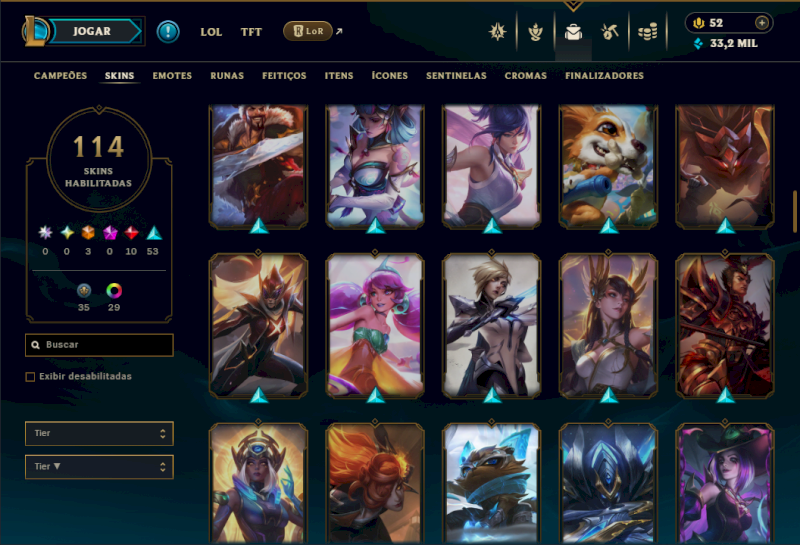Screen dimensions: 800x545
Task: Open the store coins stack icon
Action: [647, 32]
